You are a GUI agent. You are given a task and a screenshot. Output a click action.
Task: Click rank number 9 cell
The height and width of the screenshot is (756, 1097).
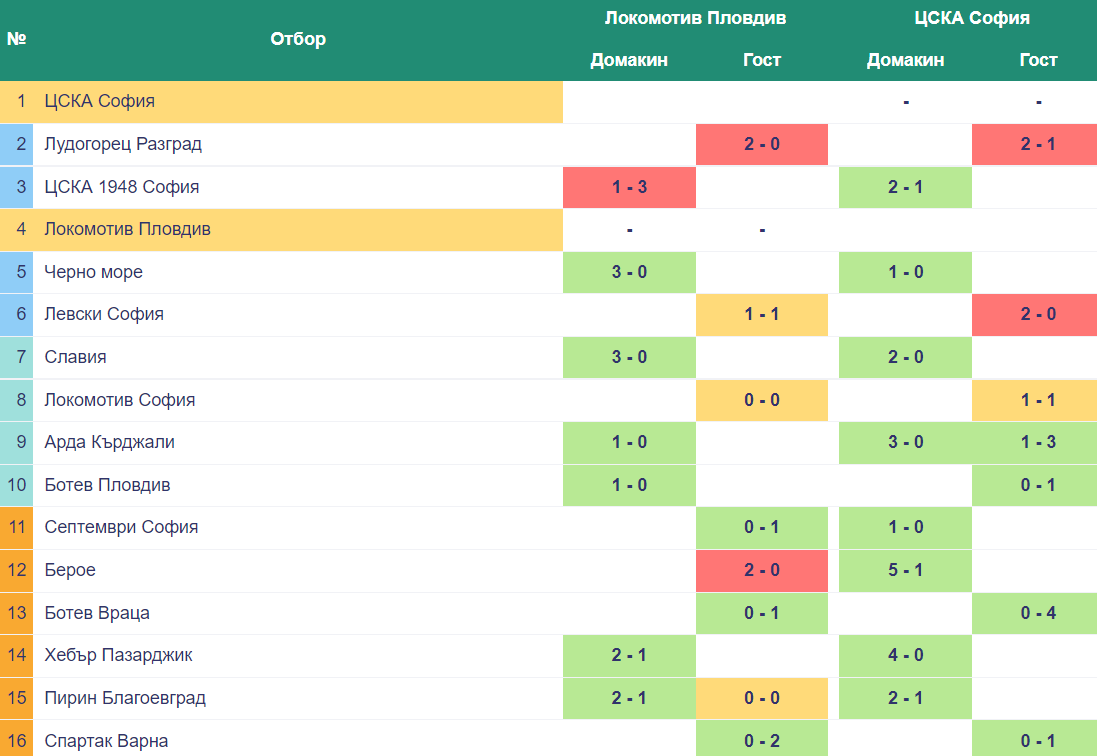(x=16, y=443)
